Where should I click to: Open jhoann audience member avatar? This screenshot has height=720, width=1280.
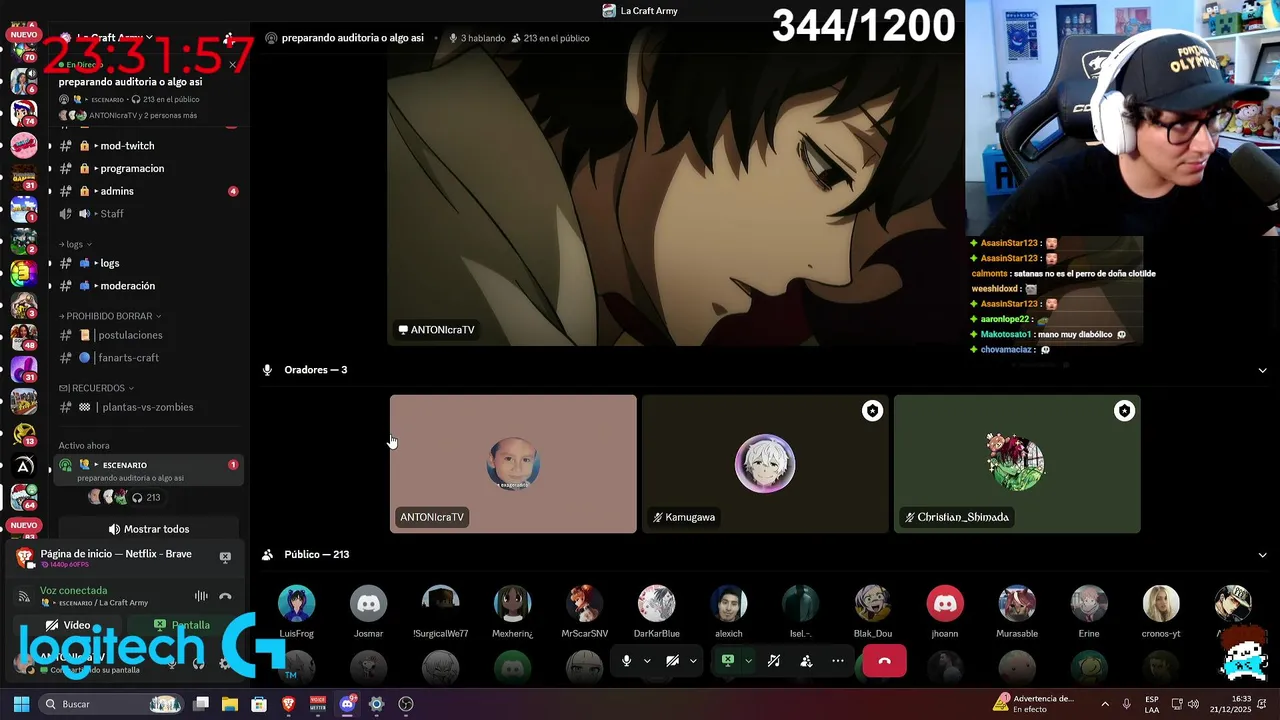pyautogui.click(x=944, y=603)
